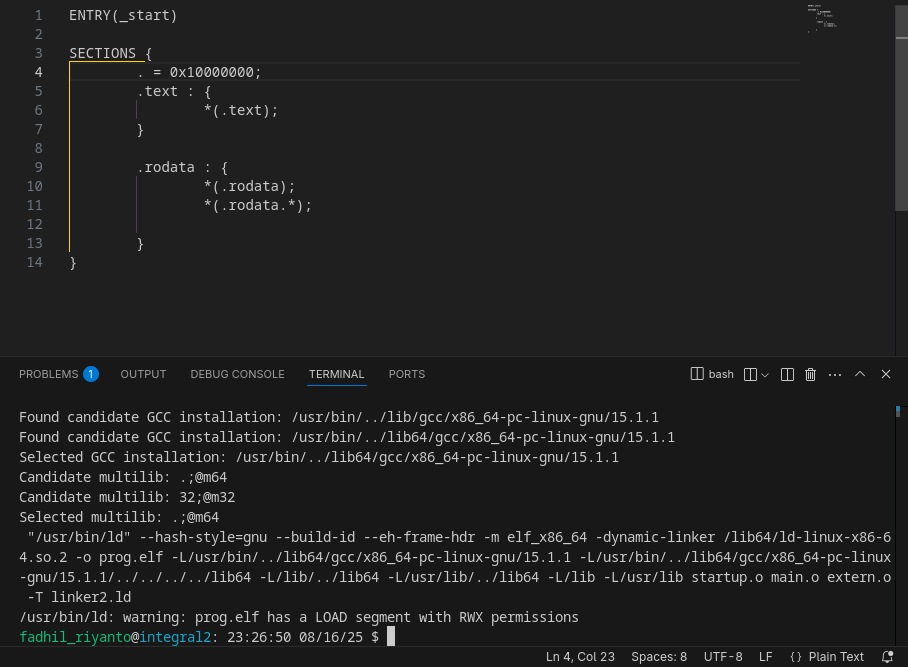Screen dimensions: 908x667
Task: Click the split terminal icon
Action: [x=787, y=374]
